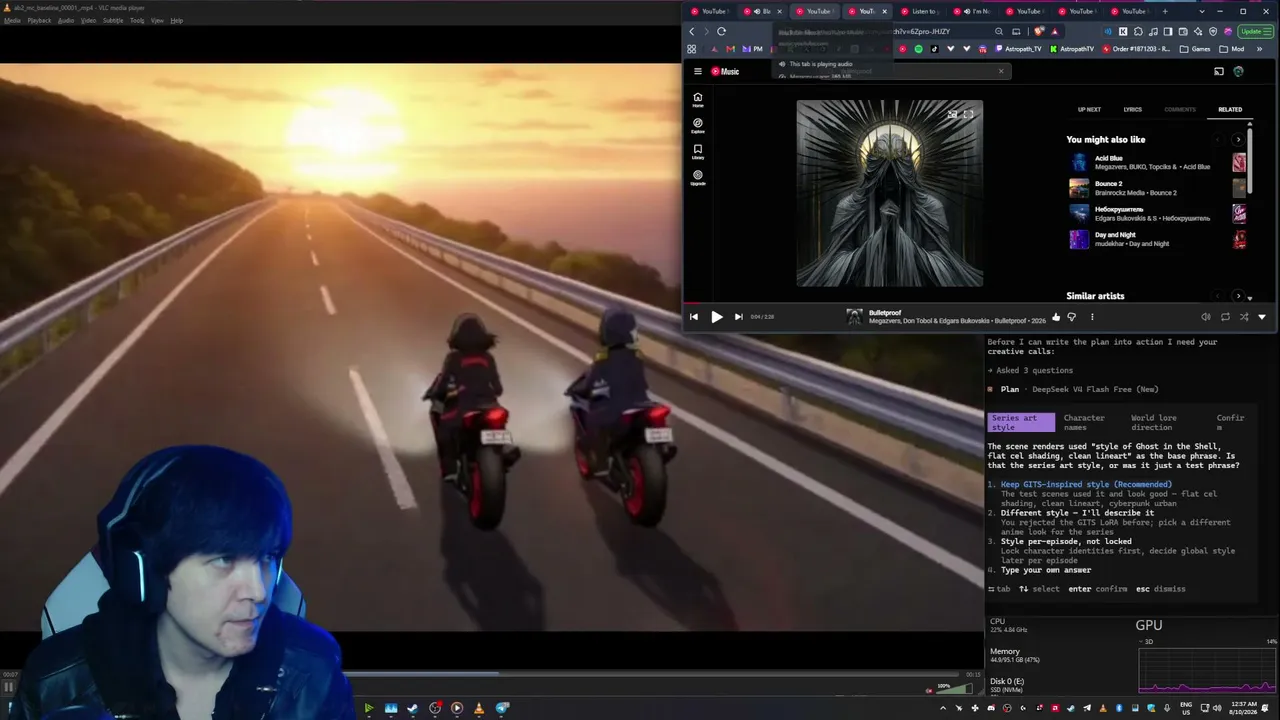Select the 'Character names' tab
Image resolution: width=1280 pixels, height=720 pixels.
coord(1084,422)
